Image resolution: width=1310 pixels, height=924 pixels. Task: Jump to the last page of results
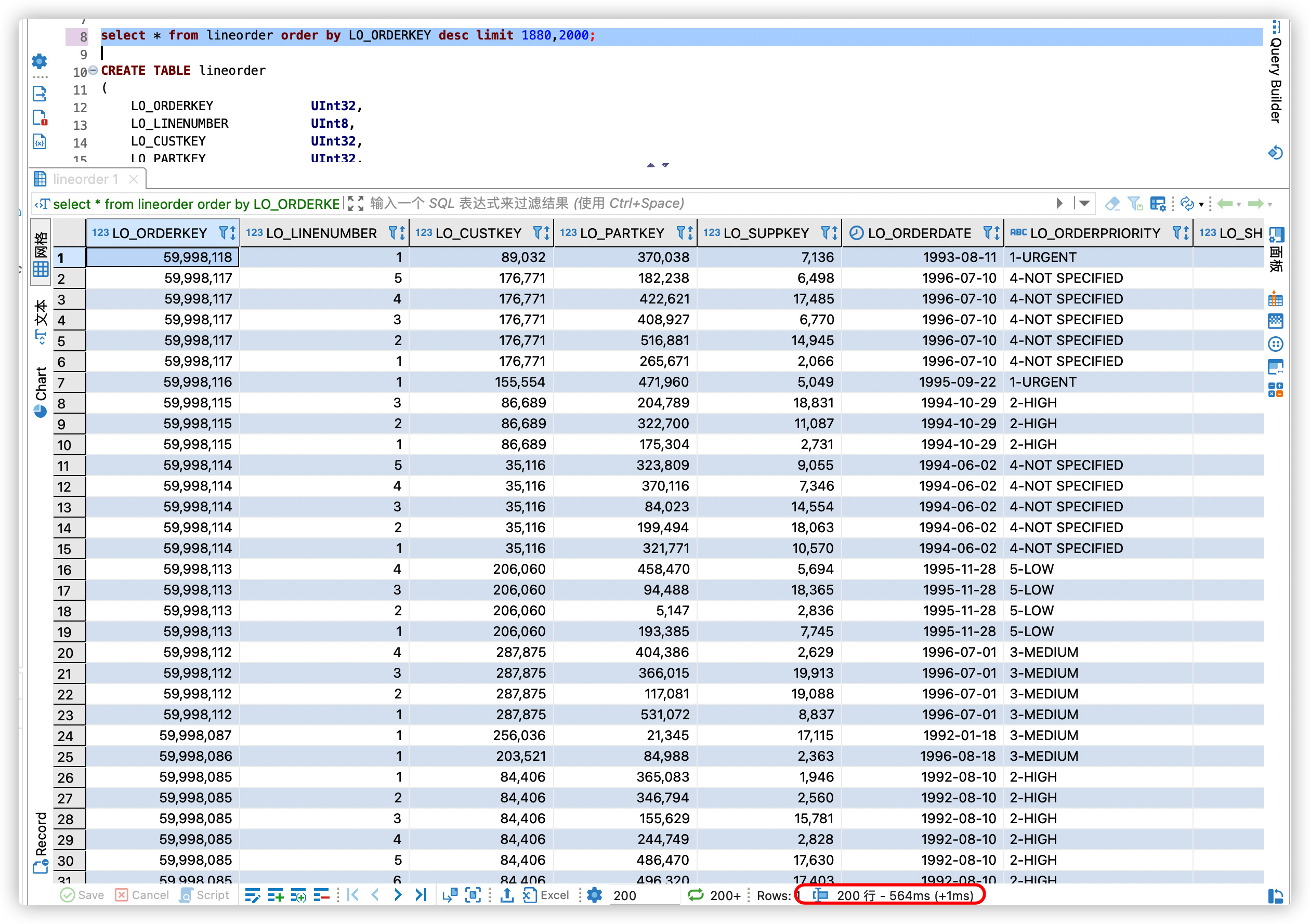pyautogui.click(x=421, y=895)
